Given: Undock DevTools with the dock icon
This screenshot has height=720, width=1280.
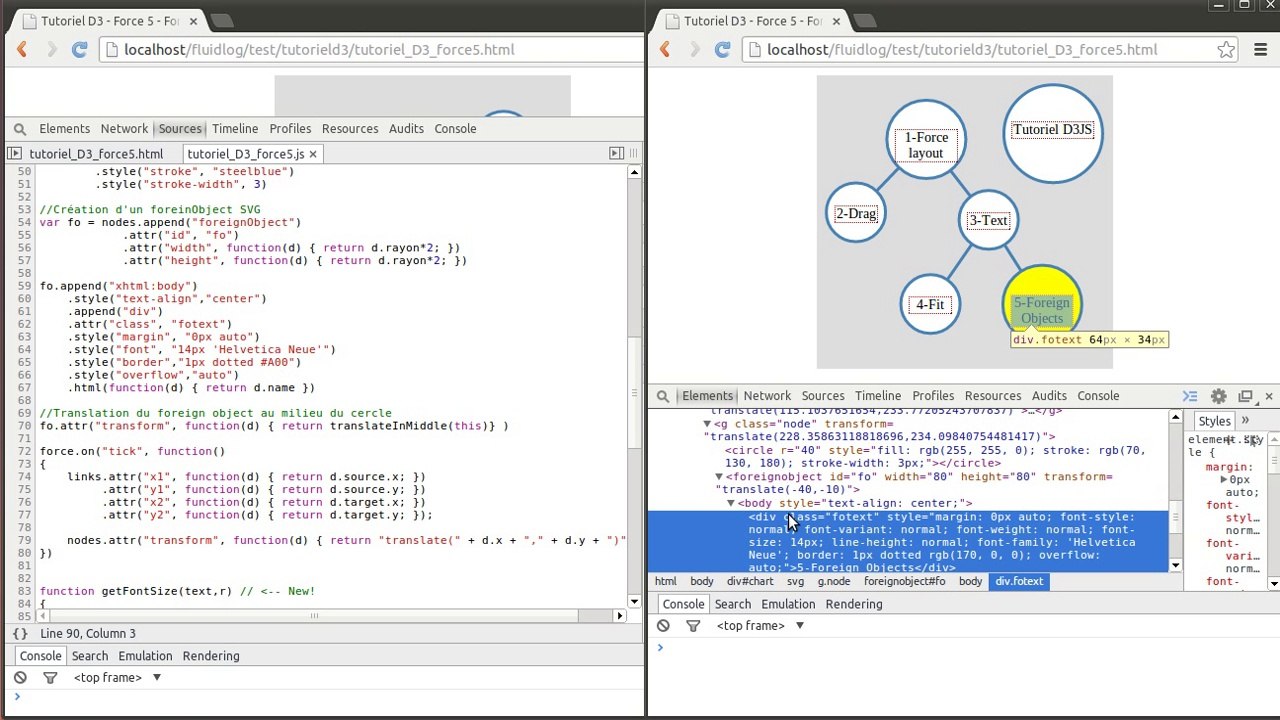Looking at the screenshot, I should (x=1245, y=396).
